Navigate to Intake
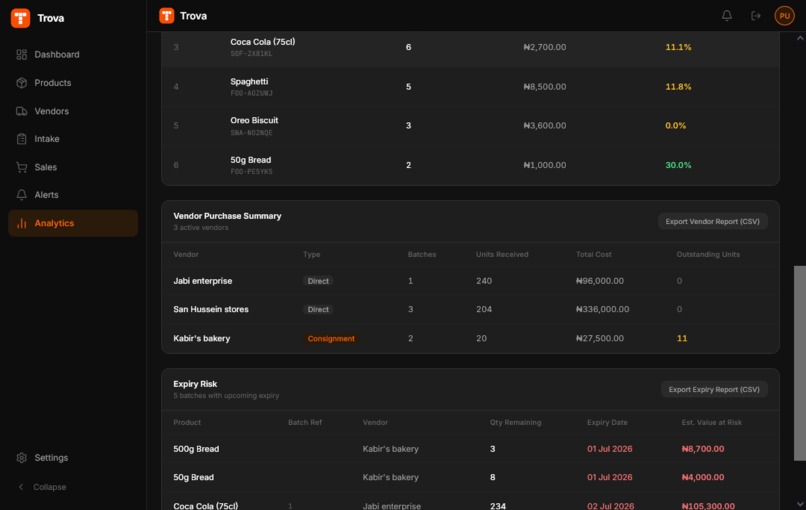 point(73,139)
